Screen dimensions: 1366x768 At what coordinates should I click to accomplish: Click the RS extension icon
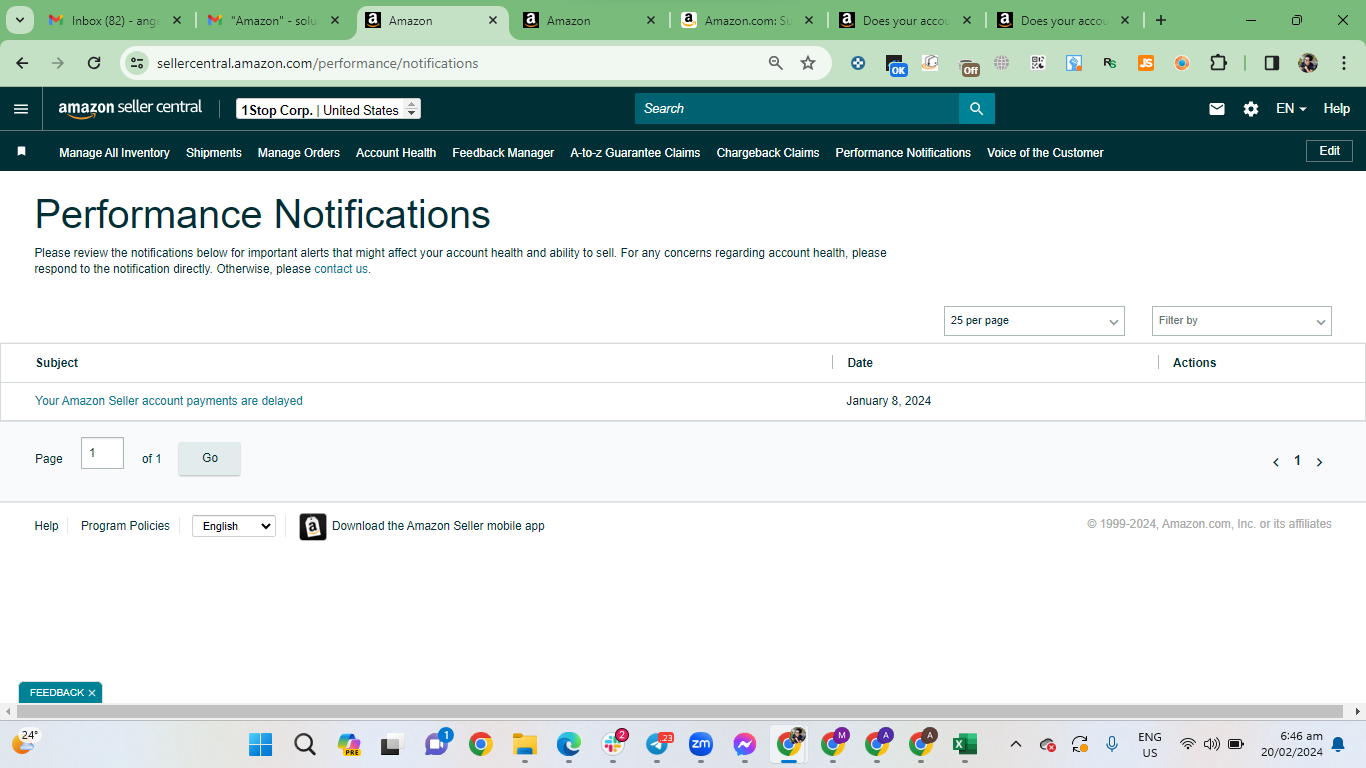[x=1110, y=63]
